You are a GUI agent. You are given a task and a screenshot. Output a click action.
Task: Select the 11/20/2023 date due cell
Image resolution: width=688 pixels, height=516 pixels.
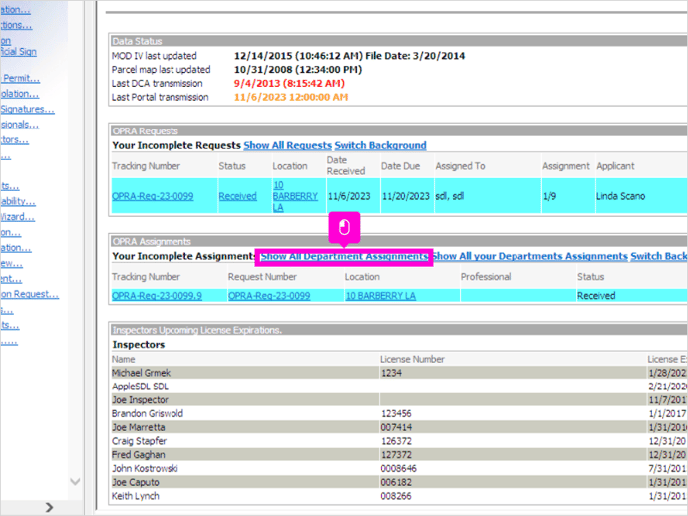[406, 196]
